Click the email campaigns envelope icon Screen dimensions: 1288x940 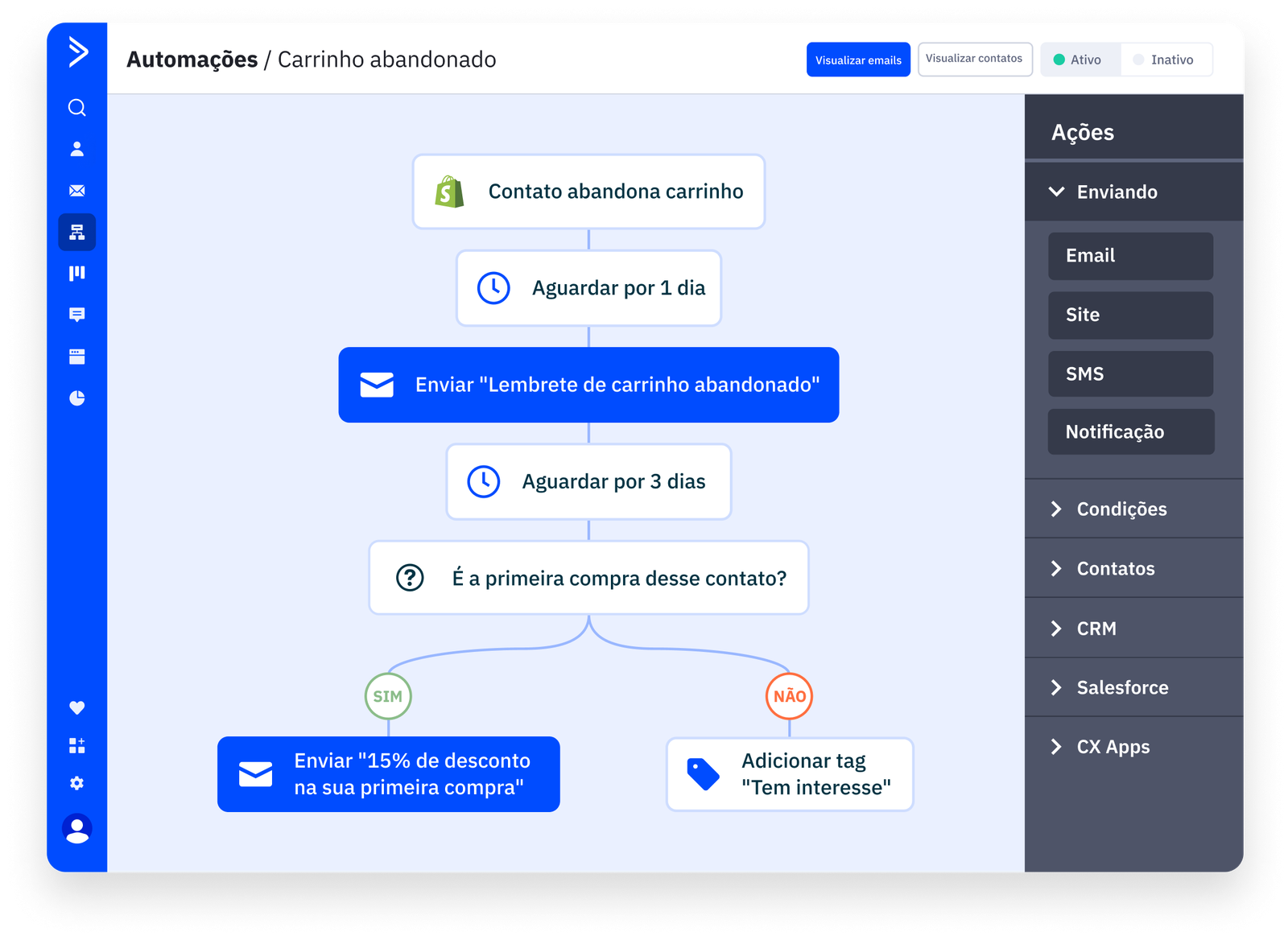76,191
